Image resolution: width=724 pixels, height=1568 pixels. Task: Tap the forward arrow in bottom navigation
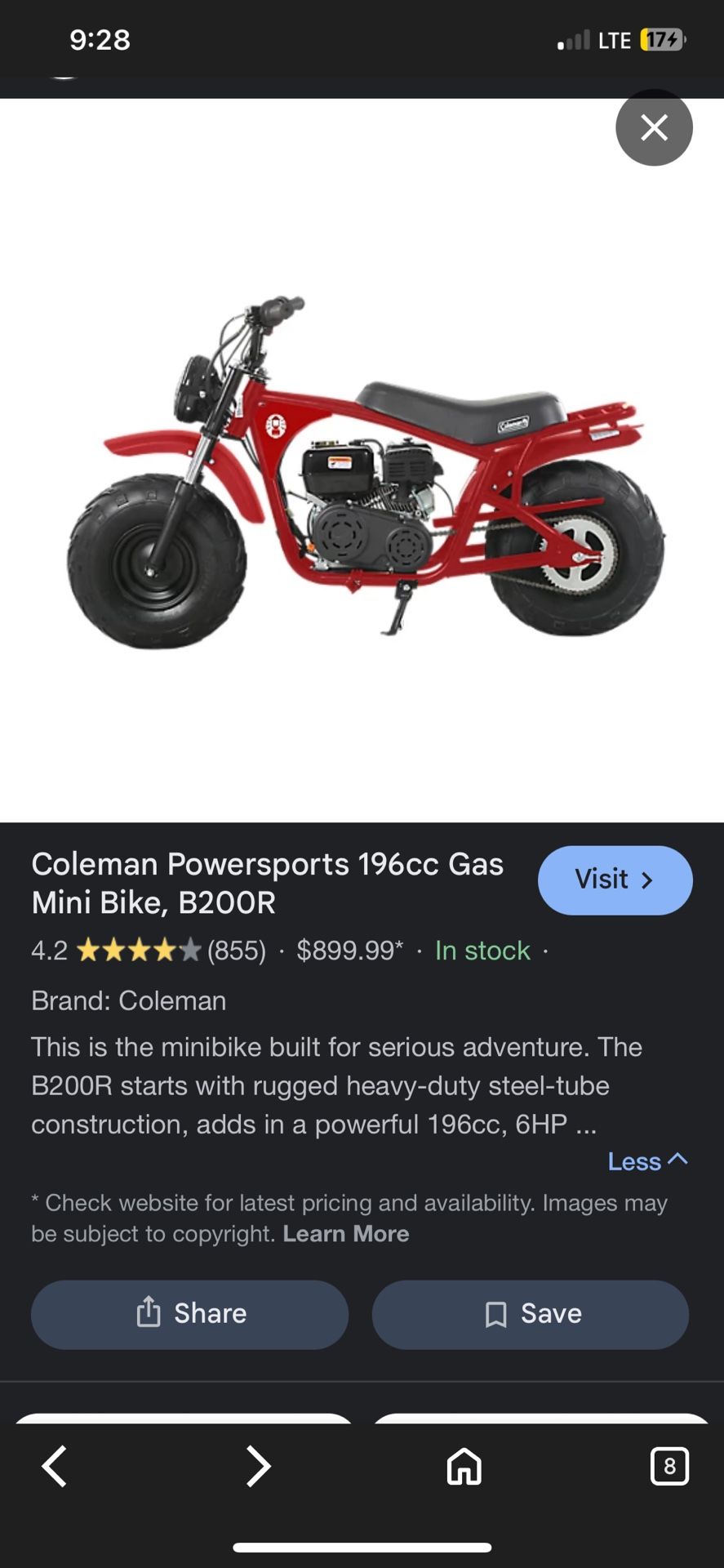[x=260, y=1466]
